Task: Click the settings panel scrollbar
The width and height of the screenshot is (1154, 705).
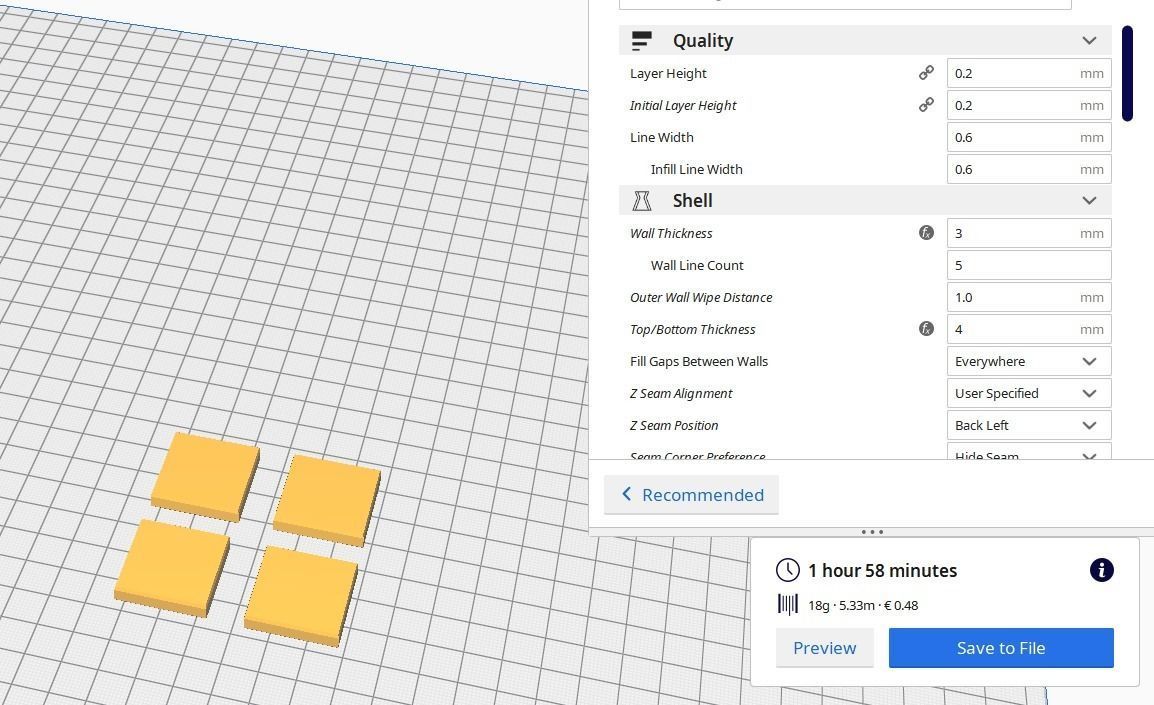Action: [x=1127, y=73]
